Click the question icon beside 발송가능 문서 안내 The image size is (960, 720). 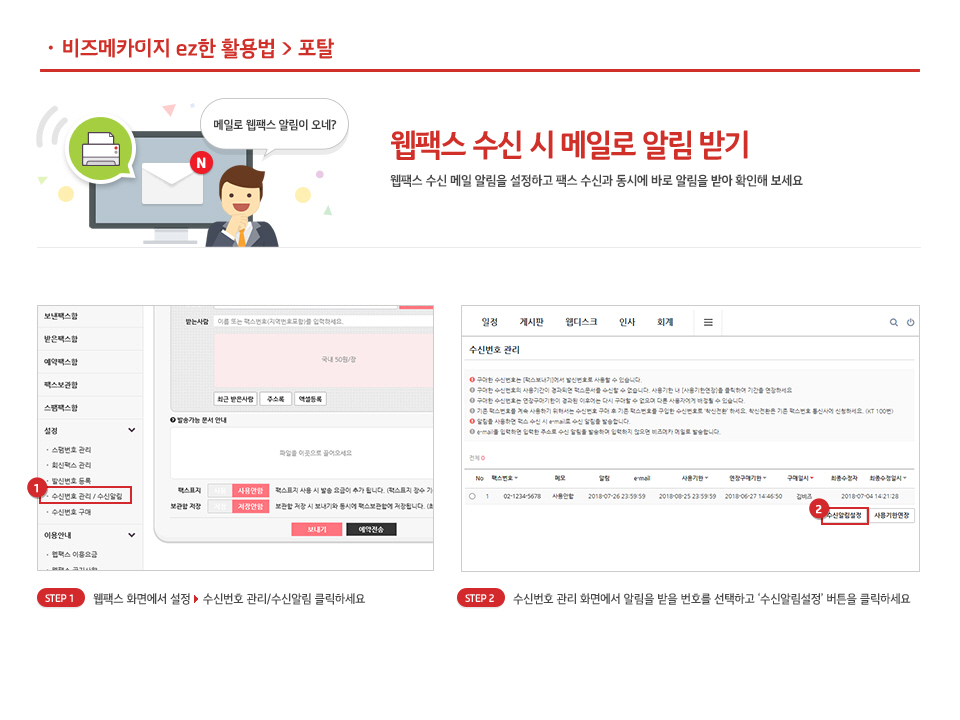[x=173, y=420]
